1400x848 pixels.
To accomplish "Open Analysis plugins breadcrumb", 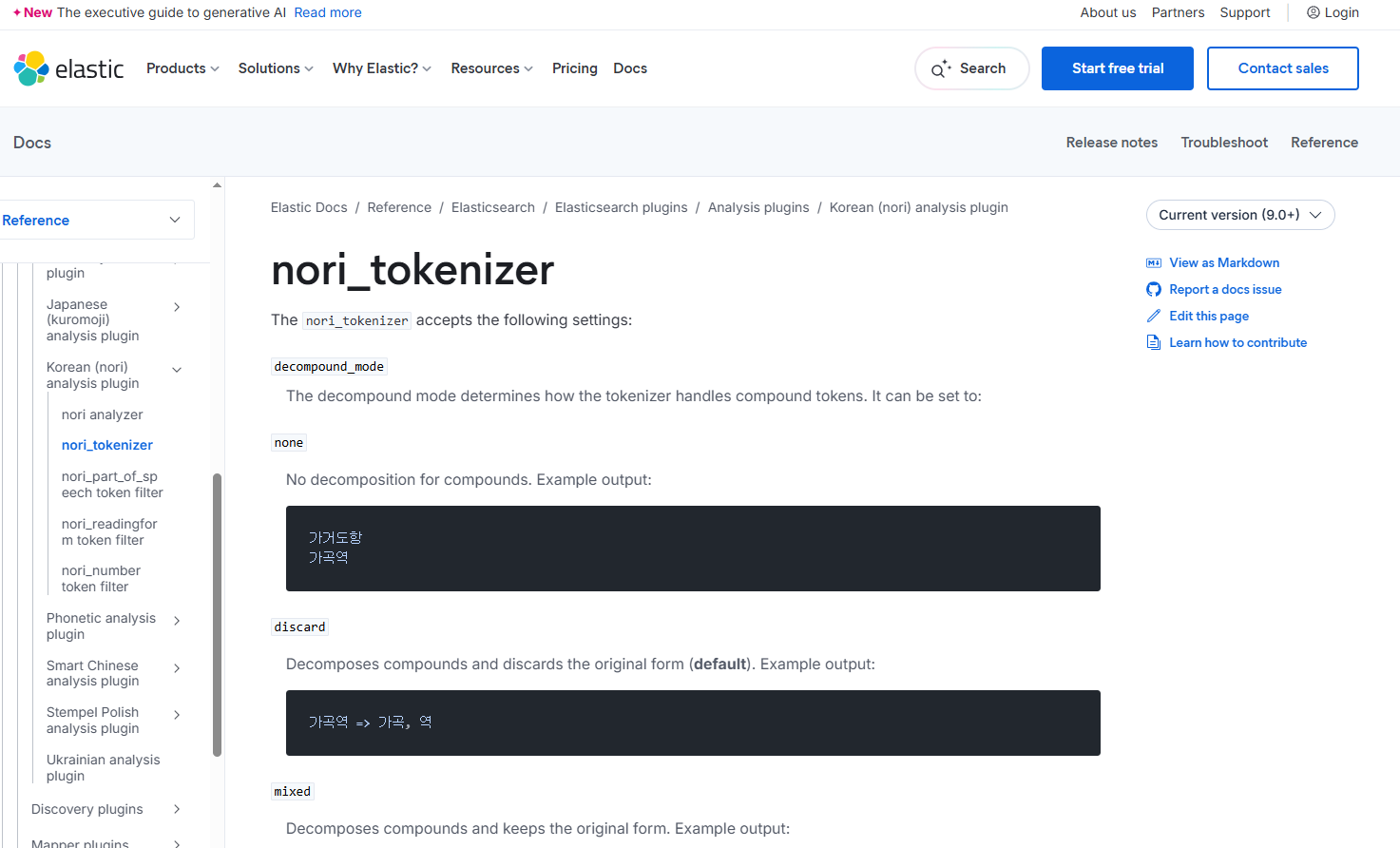I will (x=758, y=207).
